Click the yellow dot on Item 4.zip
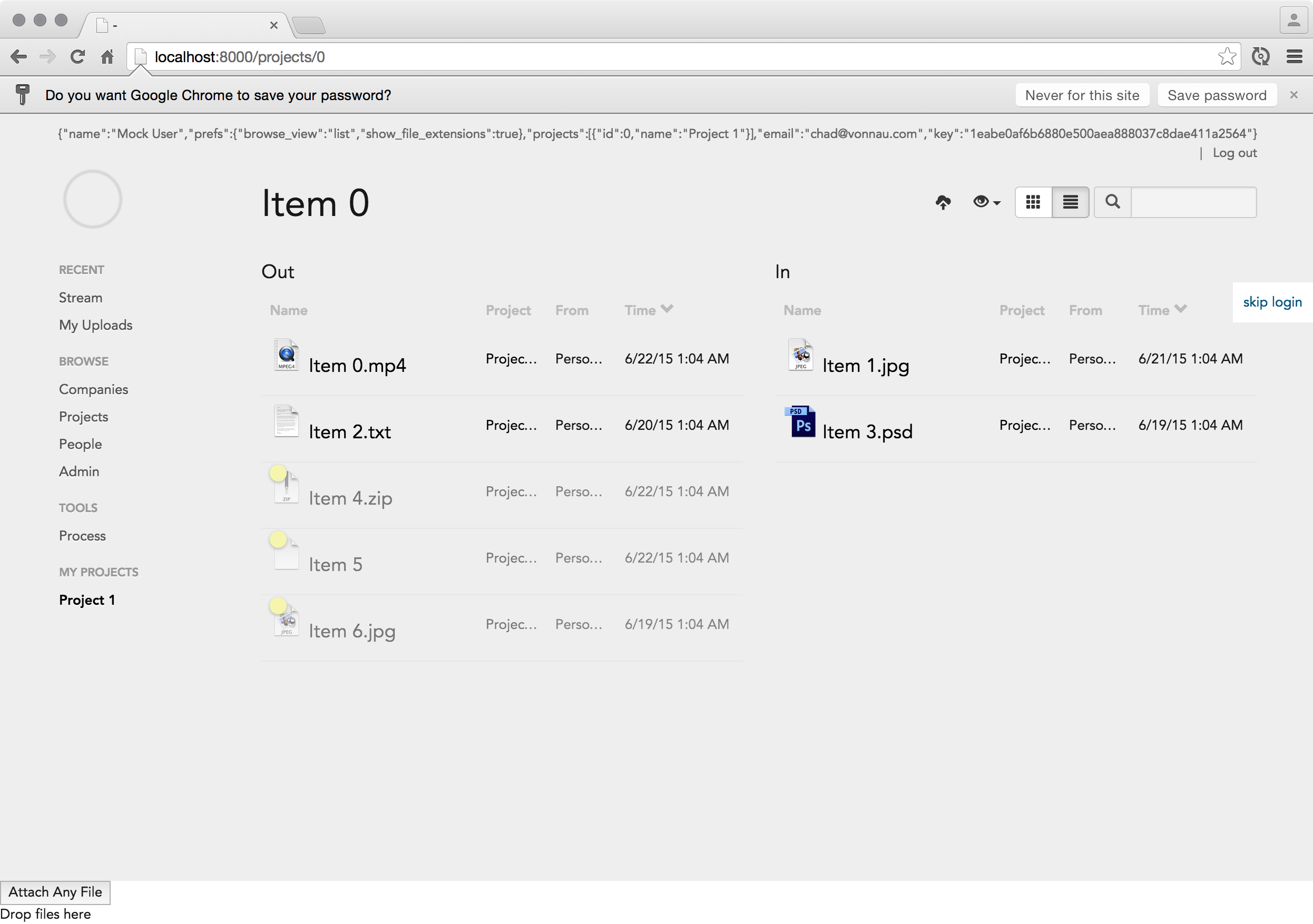The height and width of the screenshot is (924, 1313). coord(278,473)
